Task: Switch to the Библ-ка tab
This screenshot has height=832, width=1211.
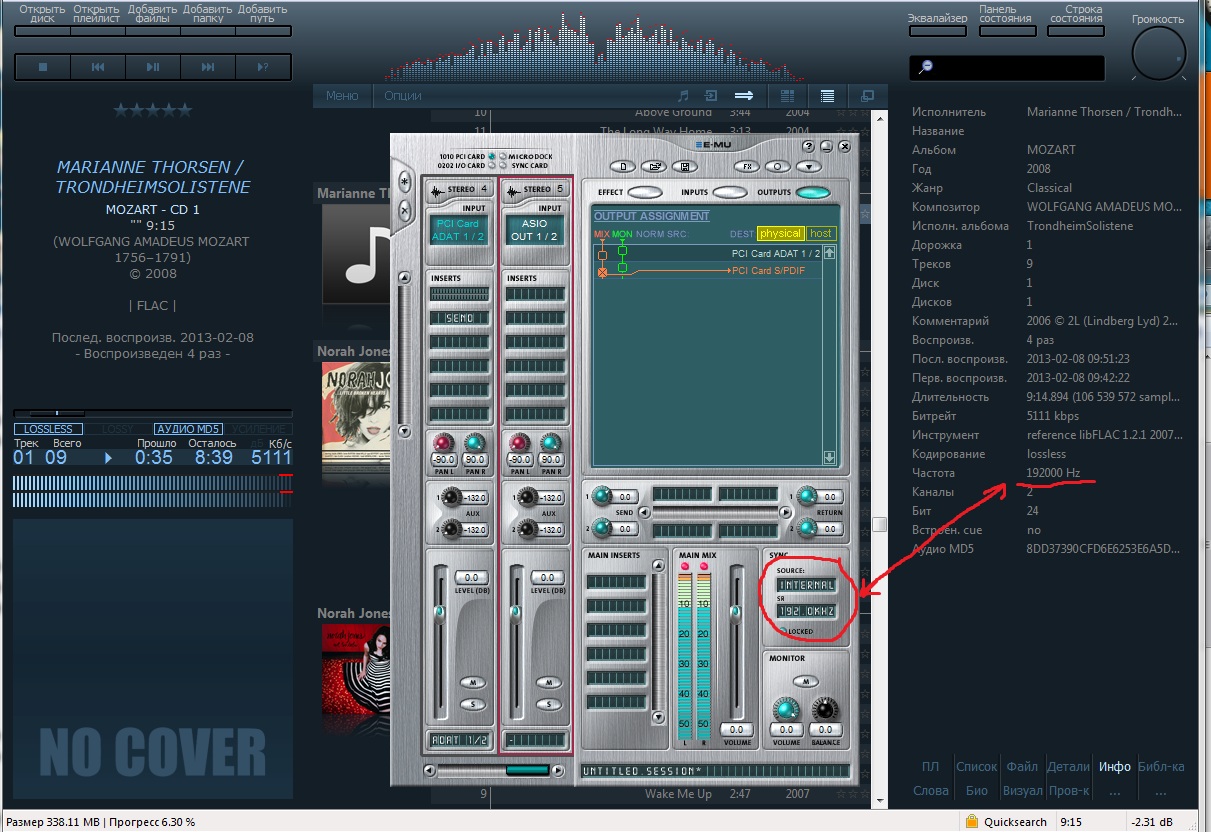Action: click(x=1161, y=767)
